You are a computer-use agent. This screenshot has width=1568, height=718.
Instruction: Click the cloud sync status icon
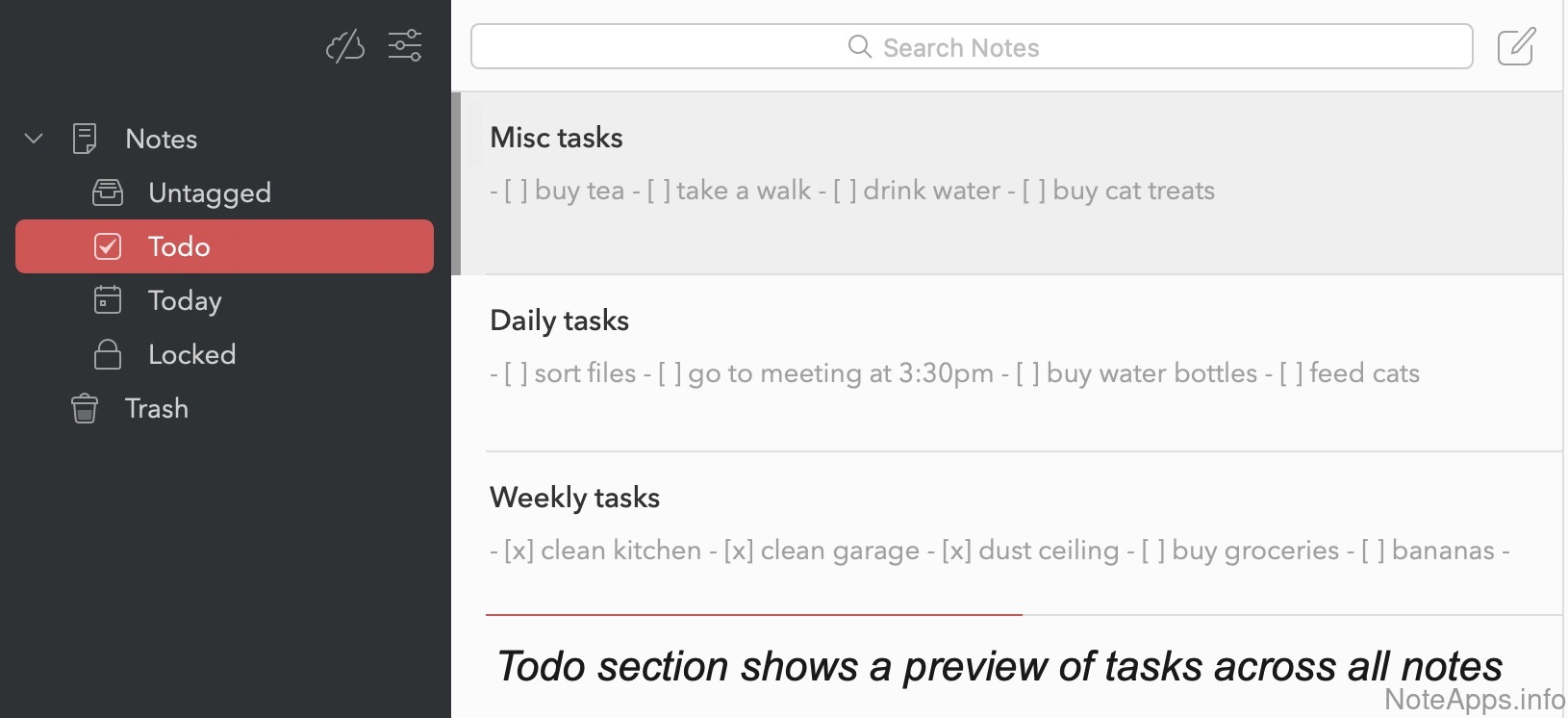(x=345, y=45)
